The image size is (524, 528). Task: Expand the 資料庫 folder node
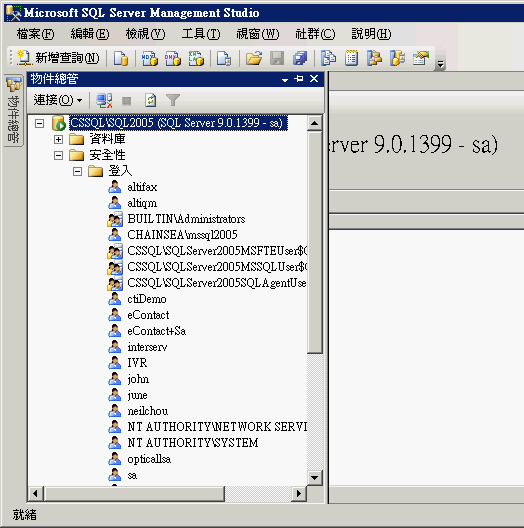tap(58, 139)
